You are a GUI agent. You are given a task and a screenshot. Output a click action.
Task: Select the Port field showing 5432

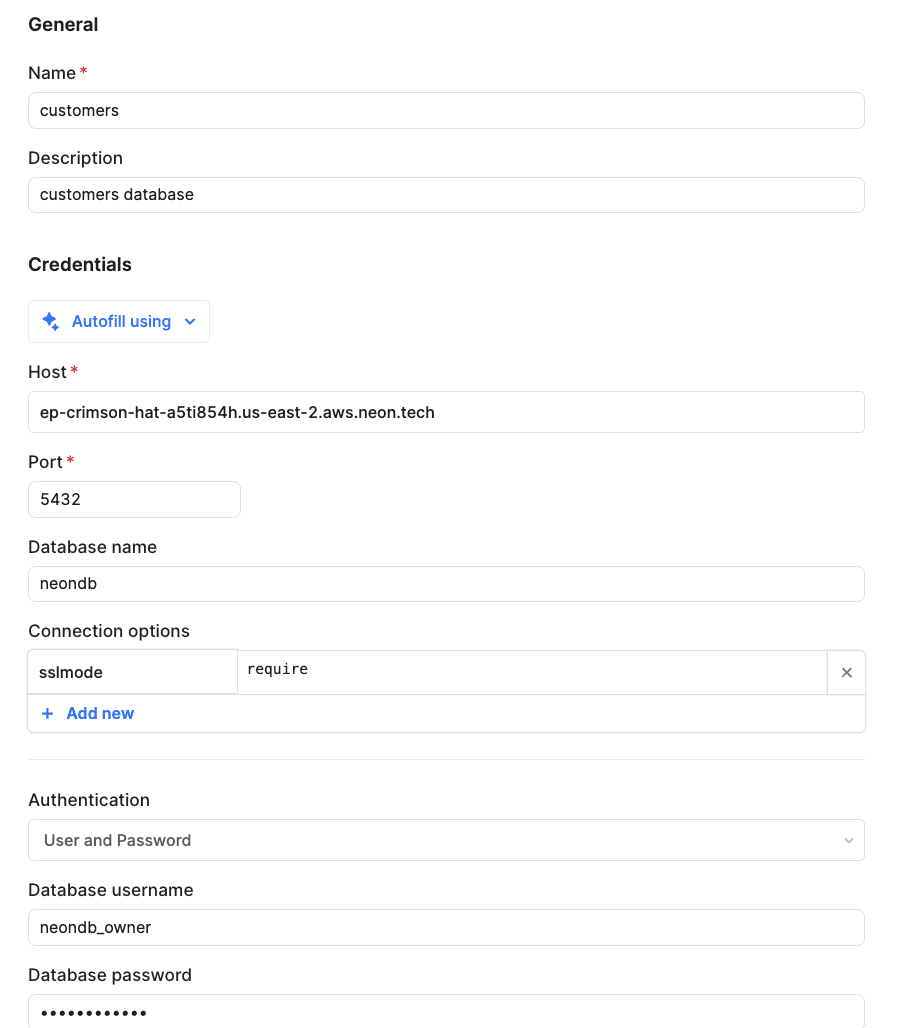134,499
